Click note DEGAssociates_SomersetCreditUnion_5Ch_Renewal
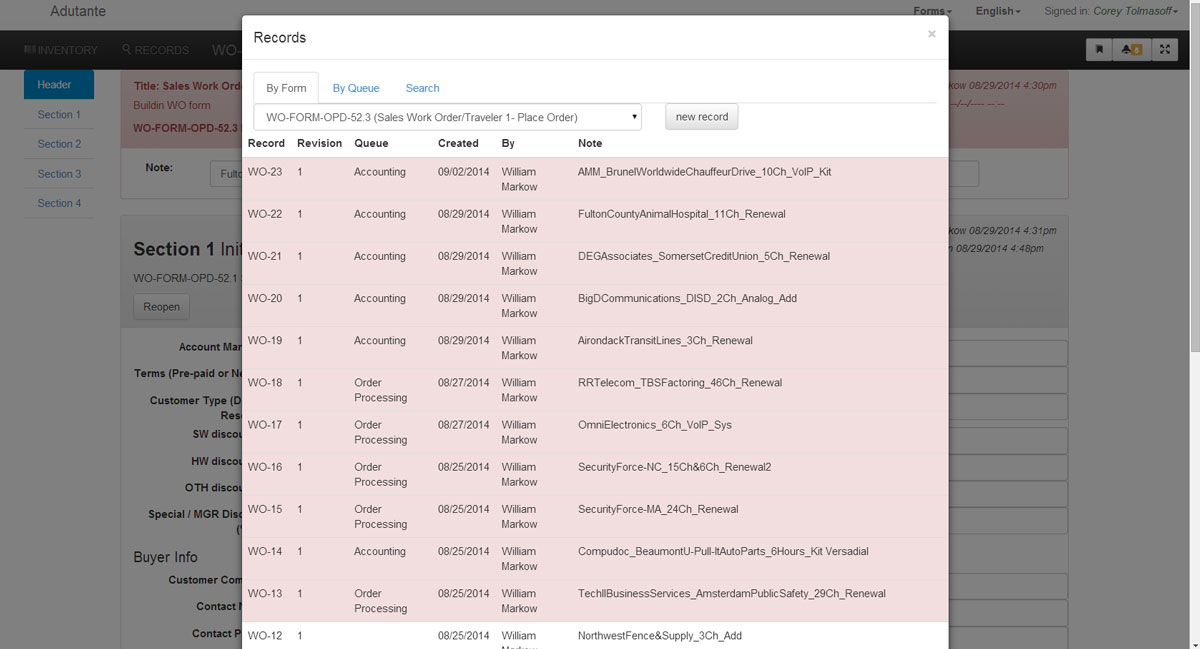 (x=704, y=256)
